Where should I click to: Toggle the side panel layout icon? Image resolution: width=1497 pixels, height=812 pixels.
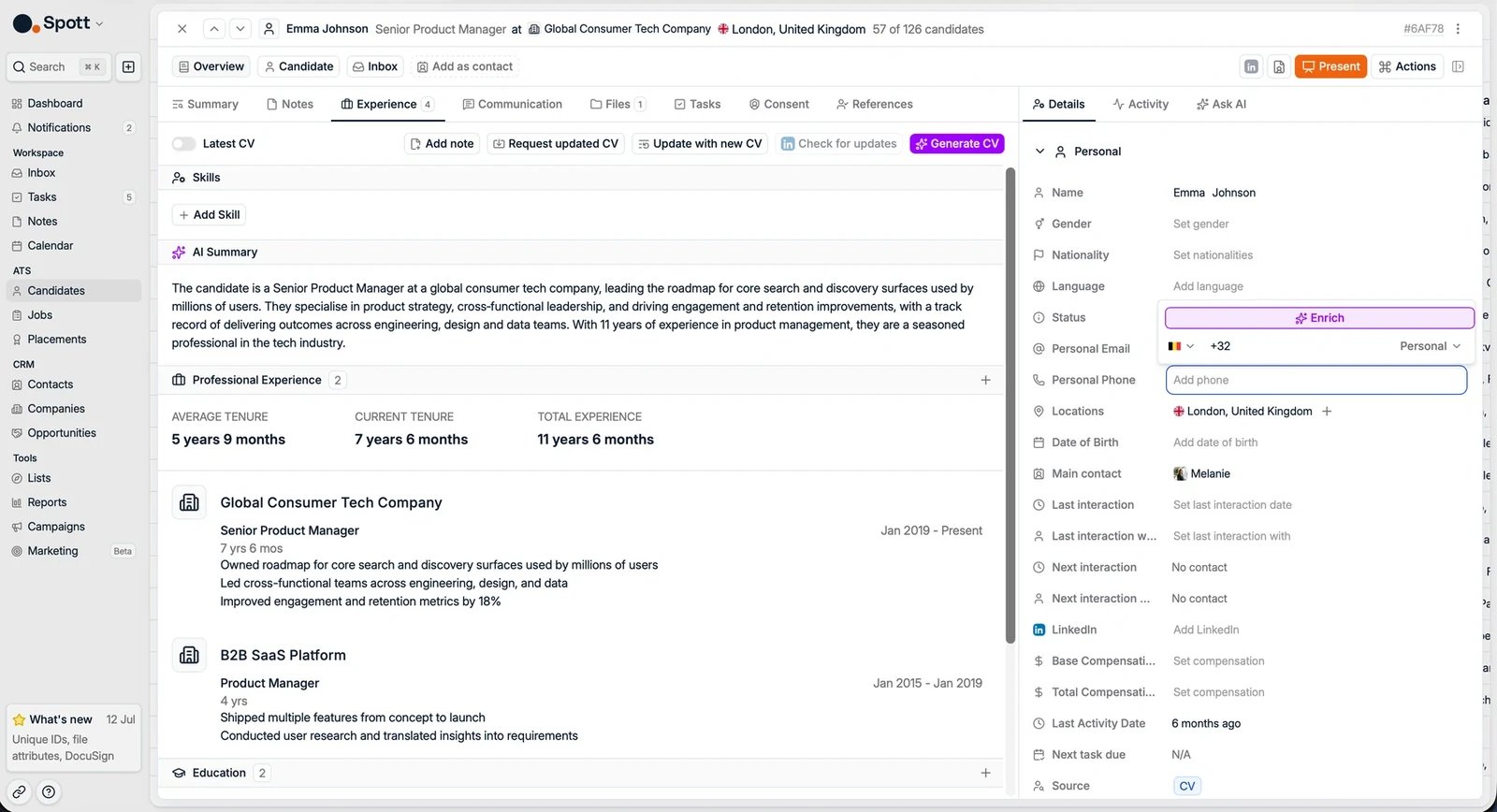point(1458,66)
